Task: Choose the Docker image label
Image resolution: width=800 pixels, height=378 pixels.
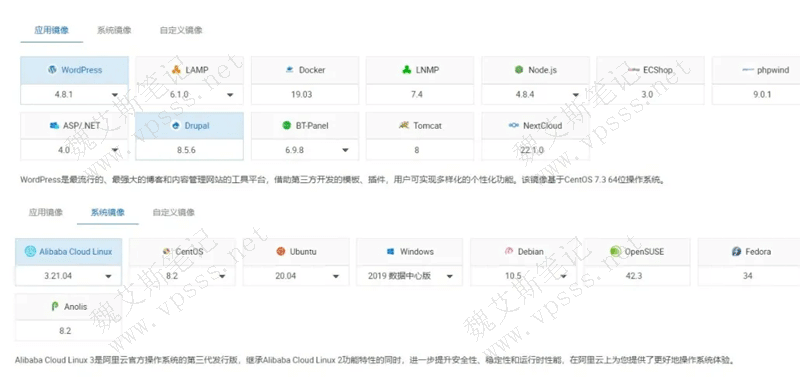Action: pos(312,70)
